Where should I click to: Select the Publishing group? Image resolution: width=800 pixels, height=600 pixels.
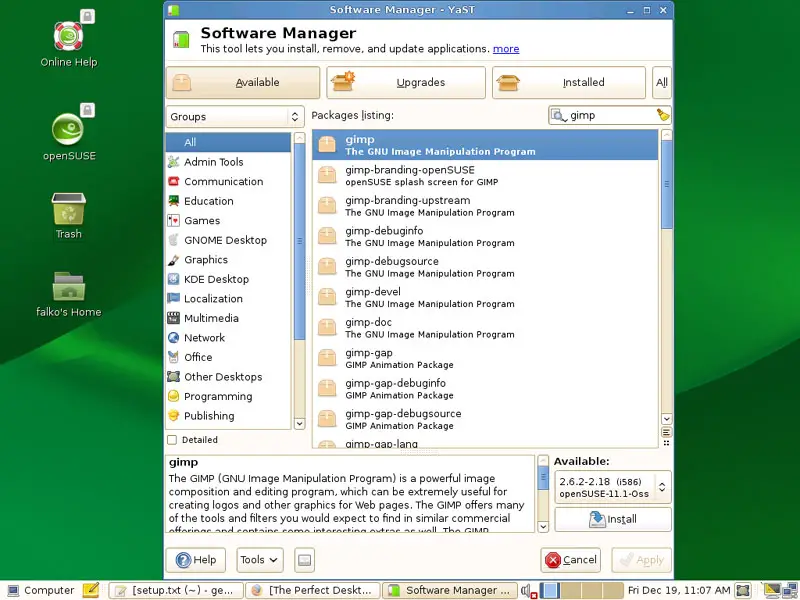pos(229,416)
